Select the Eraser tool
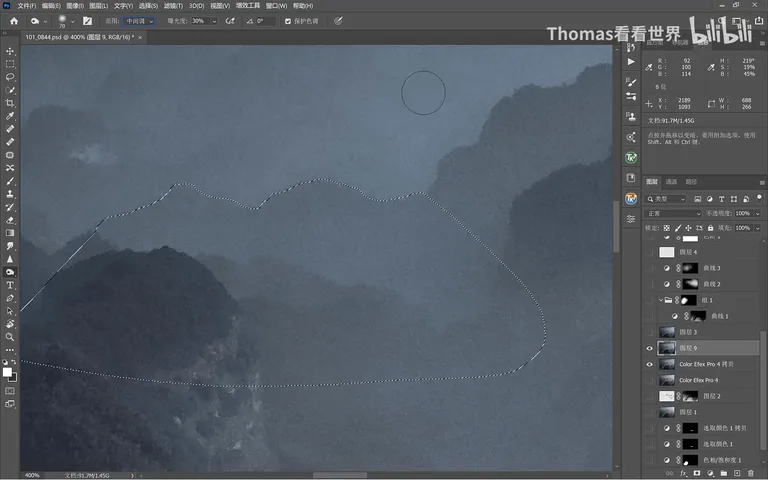The width and height of the screenshot is (768, 480). tap(10, 220)
